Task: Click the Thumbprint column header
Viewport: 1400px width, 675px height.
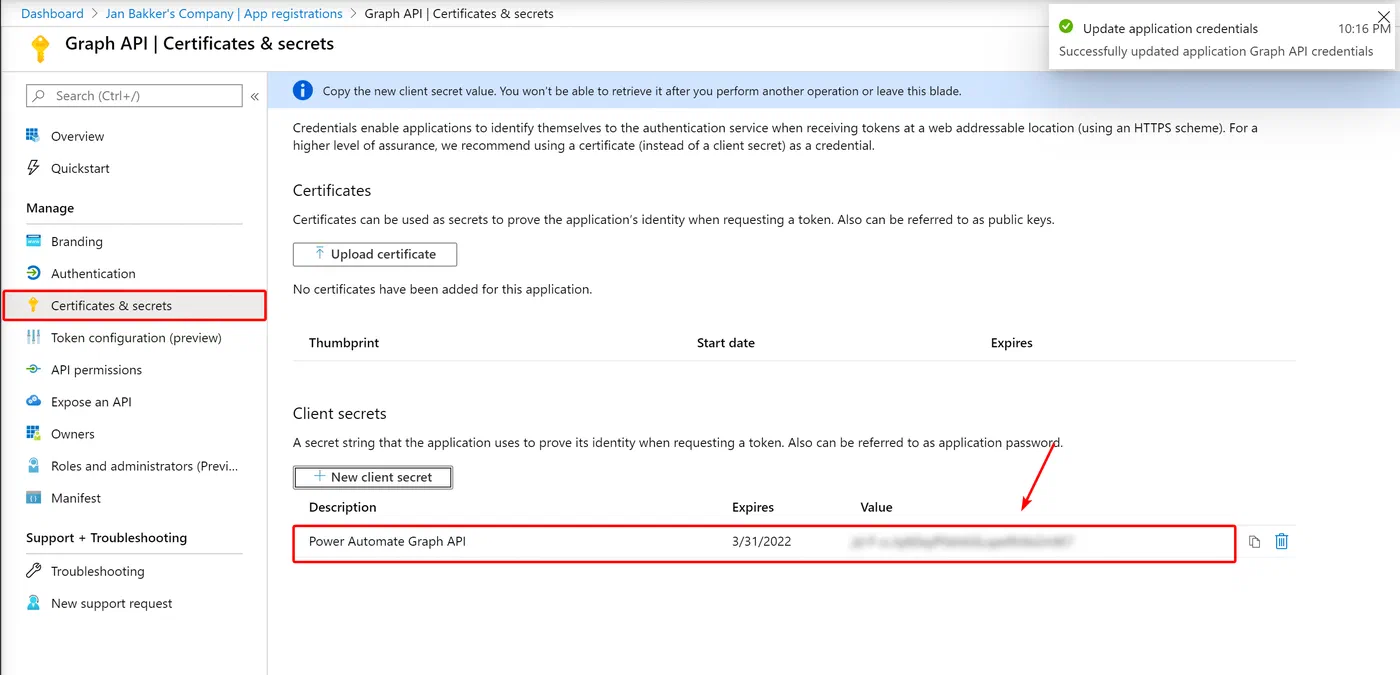Action: (344, 342)
